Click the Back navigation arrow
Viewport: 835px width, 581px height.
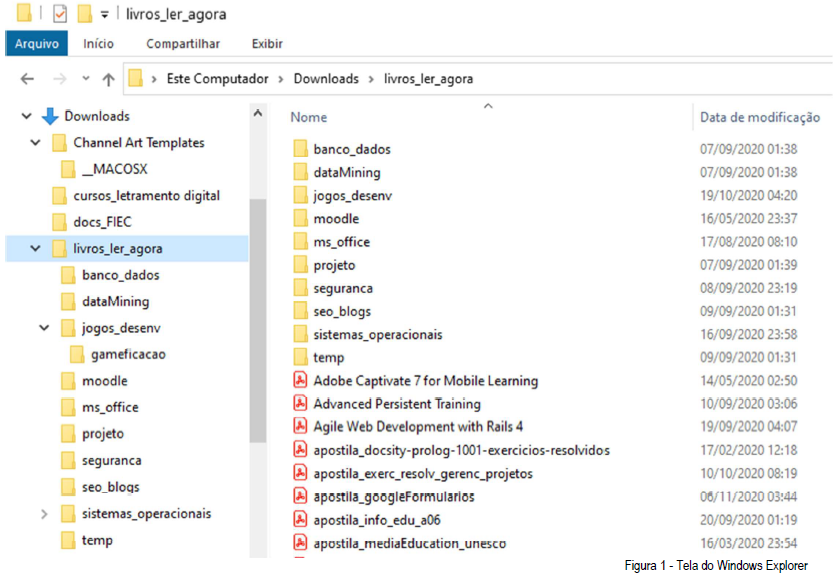pos(27,79)
